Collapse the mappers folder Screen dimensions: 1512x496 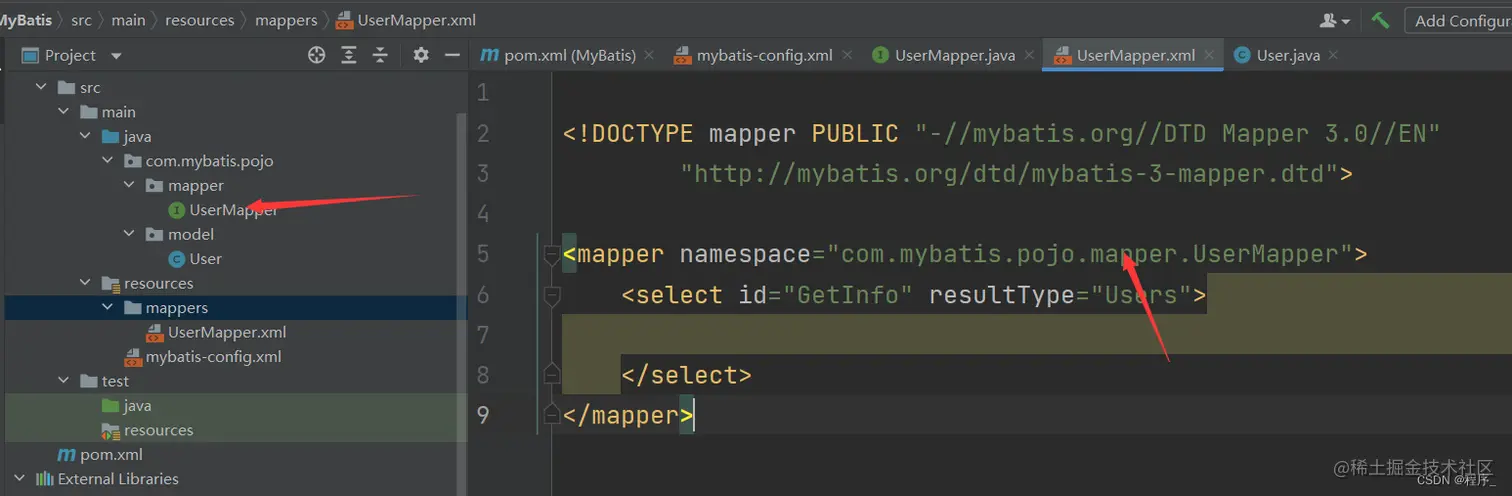click(x=107, y=307)
